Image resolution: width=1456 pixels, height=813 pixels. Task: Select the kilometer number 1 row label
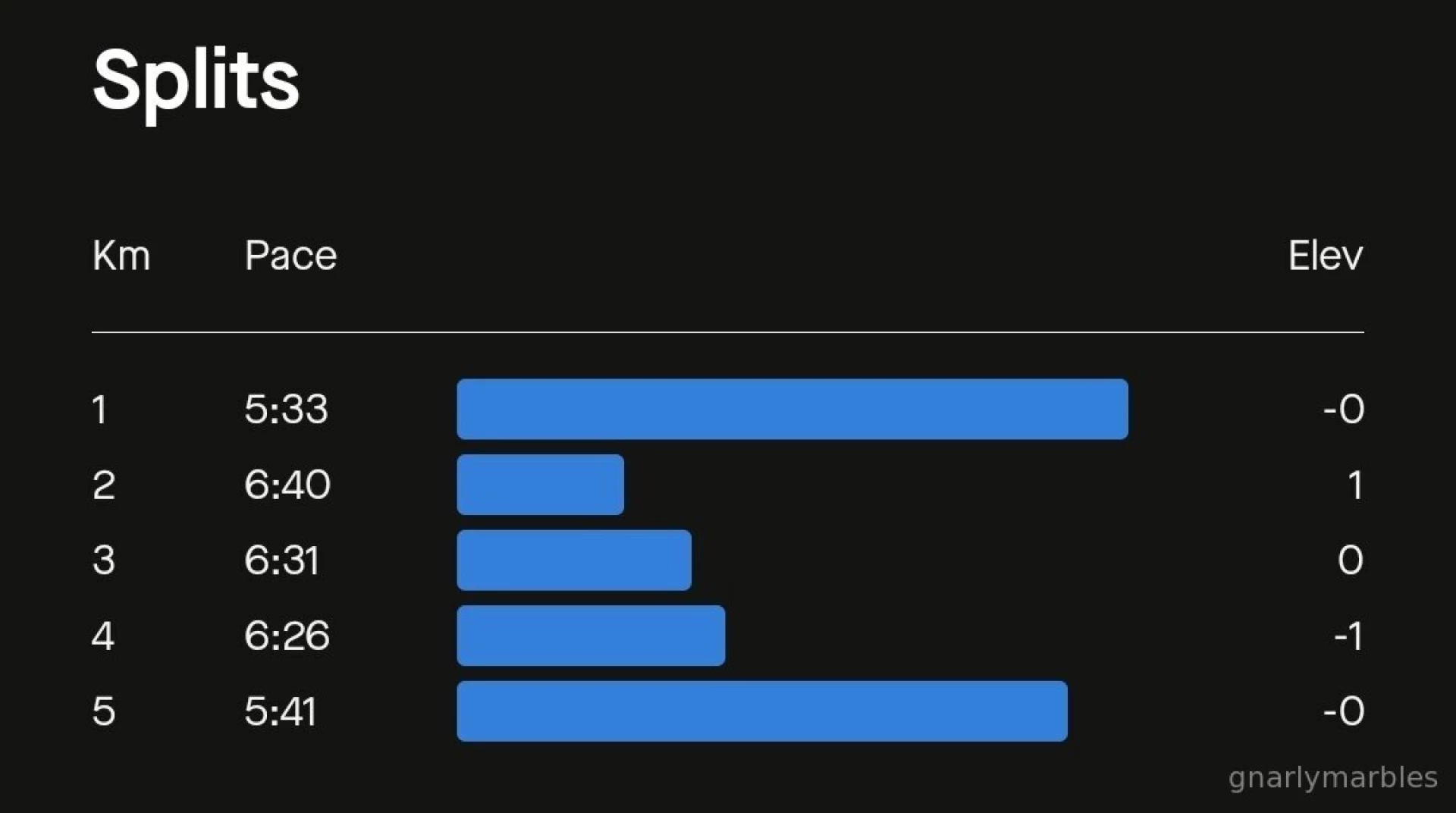point(100,410)
